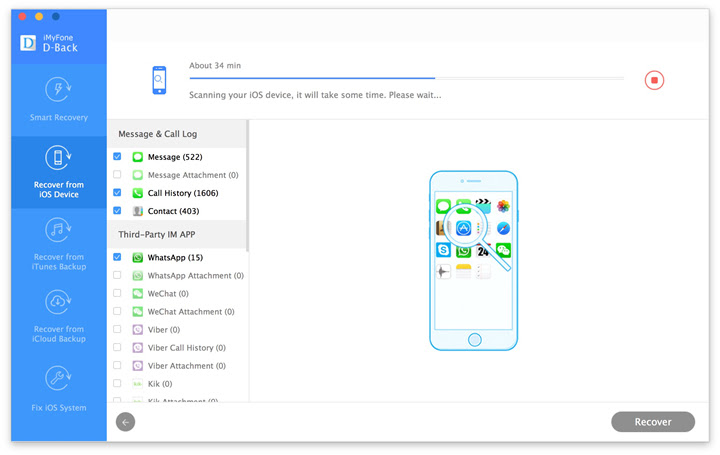Check the WeChat (0) checkbox

tap(117, 293)
